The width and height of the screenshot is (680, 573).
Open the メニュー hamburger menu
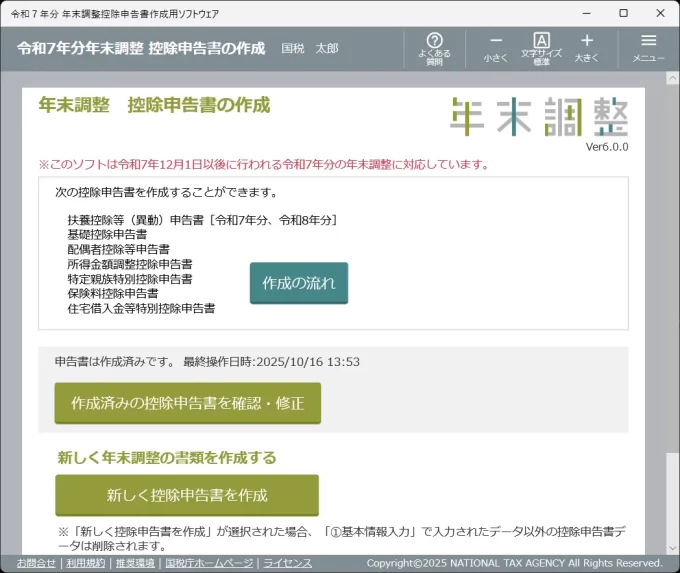click(648, 47)
